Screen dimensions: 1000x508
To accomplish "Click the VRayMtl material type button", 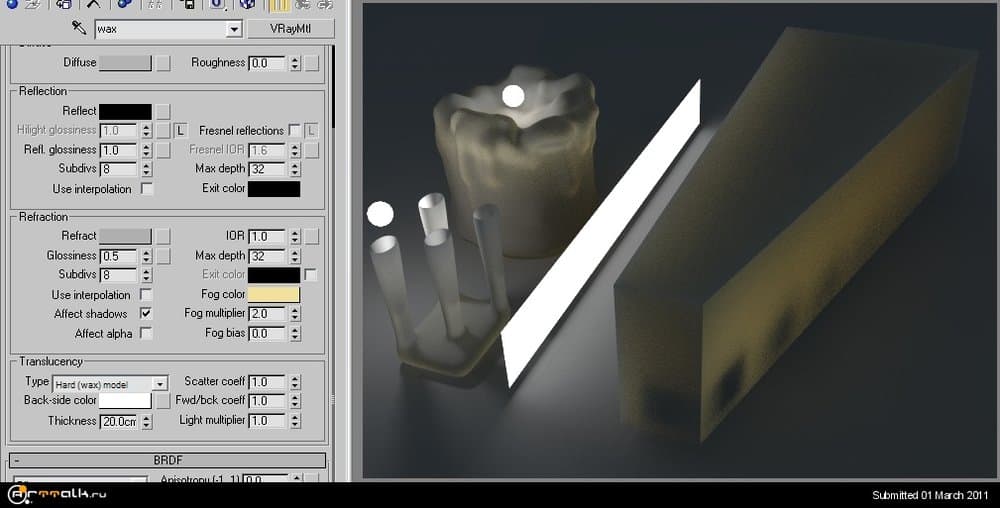I will point(290,29).
